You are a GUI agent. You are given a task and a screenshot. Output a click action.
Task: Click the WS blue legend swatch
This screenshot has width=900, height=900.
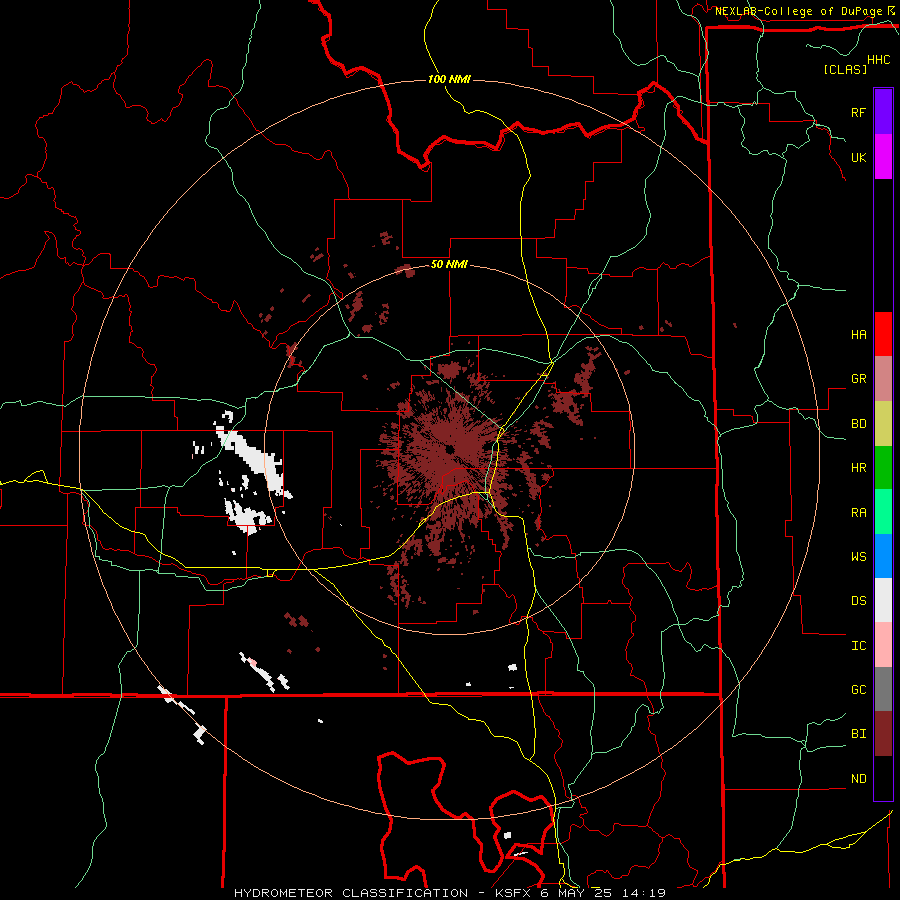883,556
